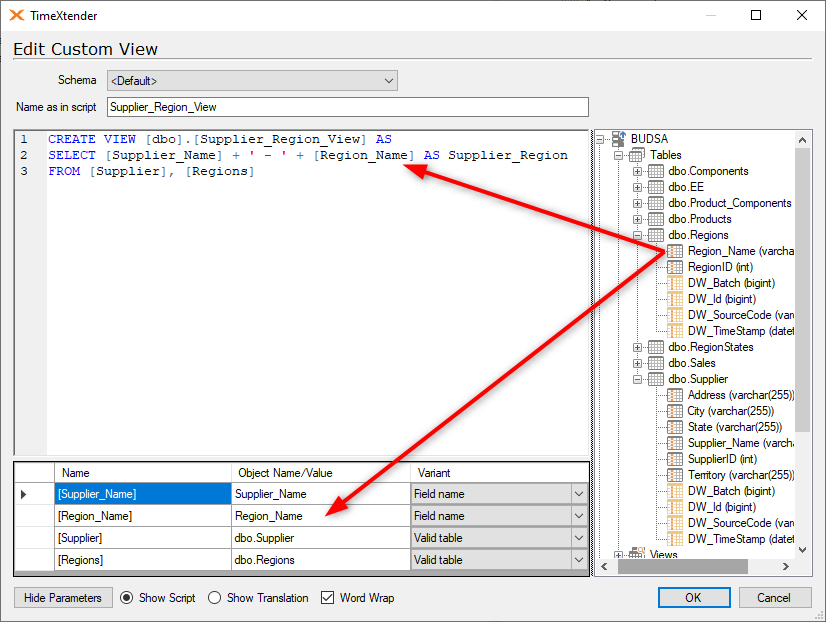Click the Tables folder icon
This screenshot has width=826, height=622.
637,155
